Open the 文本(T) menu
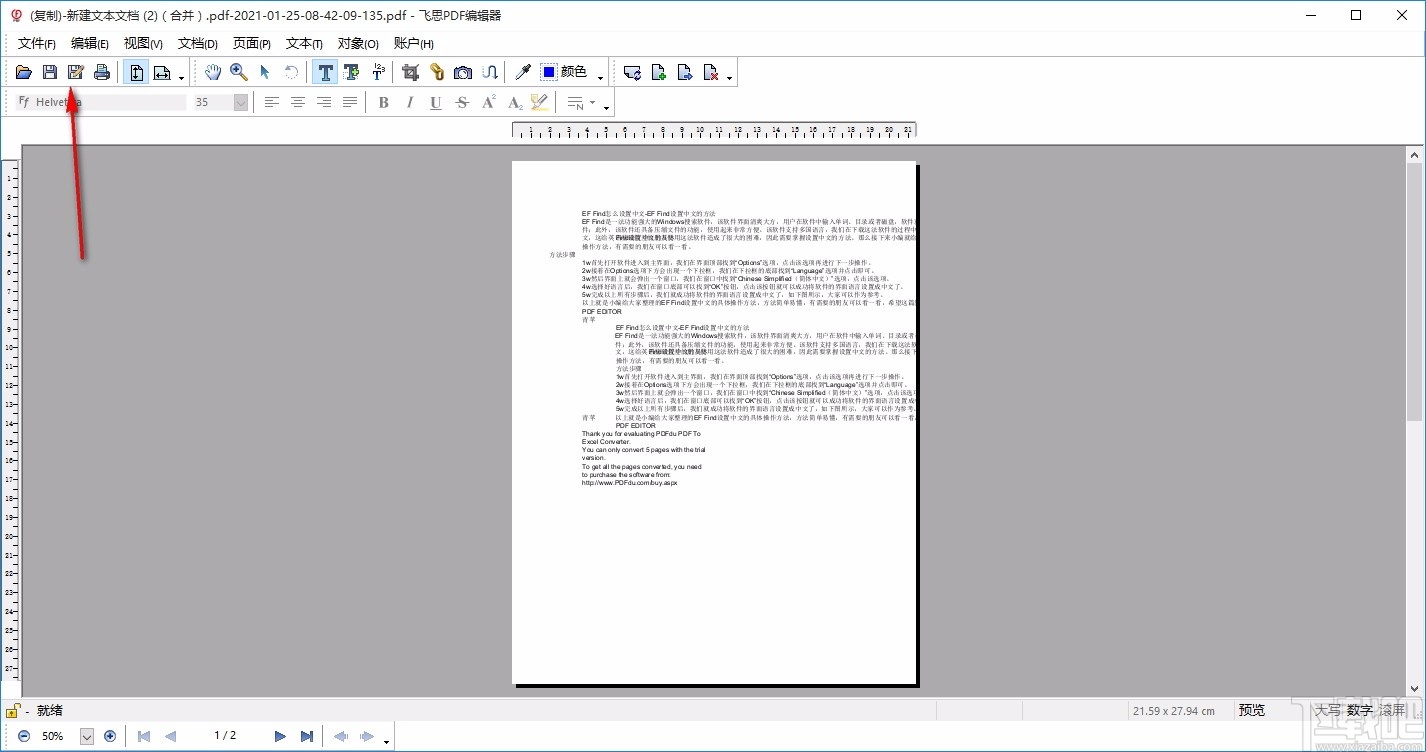This screenshot has width=1426, height=752. click(304, 43)
